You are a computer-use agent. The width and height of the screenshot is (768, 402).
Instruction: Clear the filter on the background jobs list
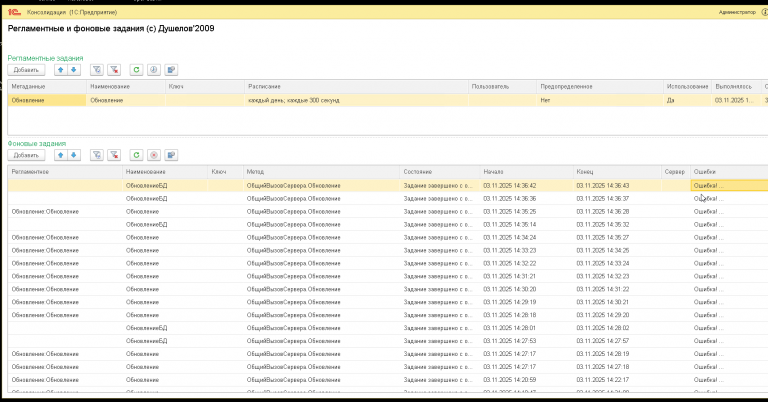tap(114, 155)
